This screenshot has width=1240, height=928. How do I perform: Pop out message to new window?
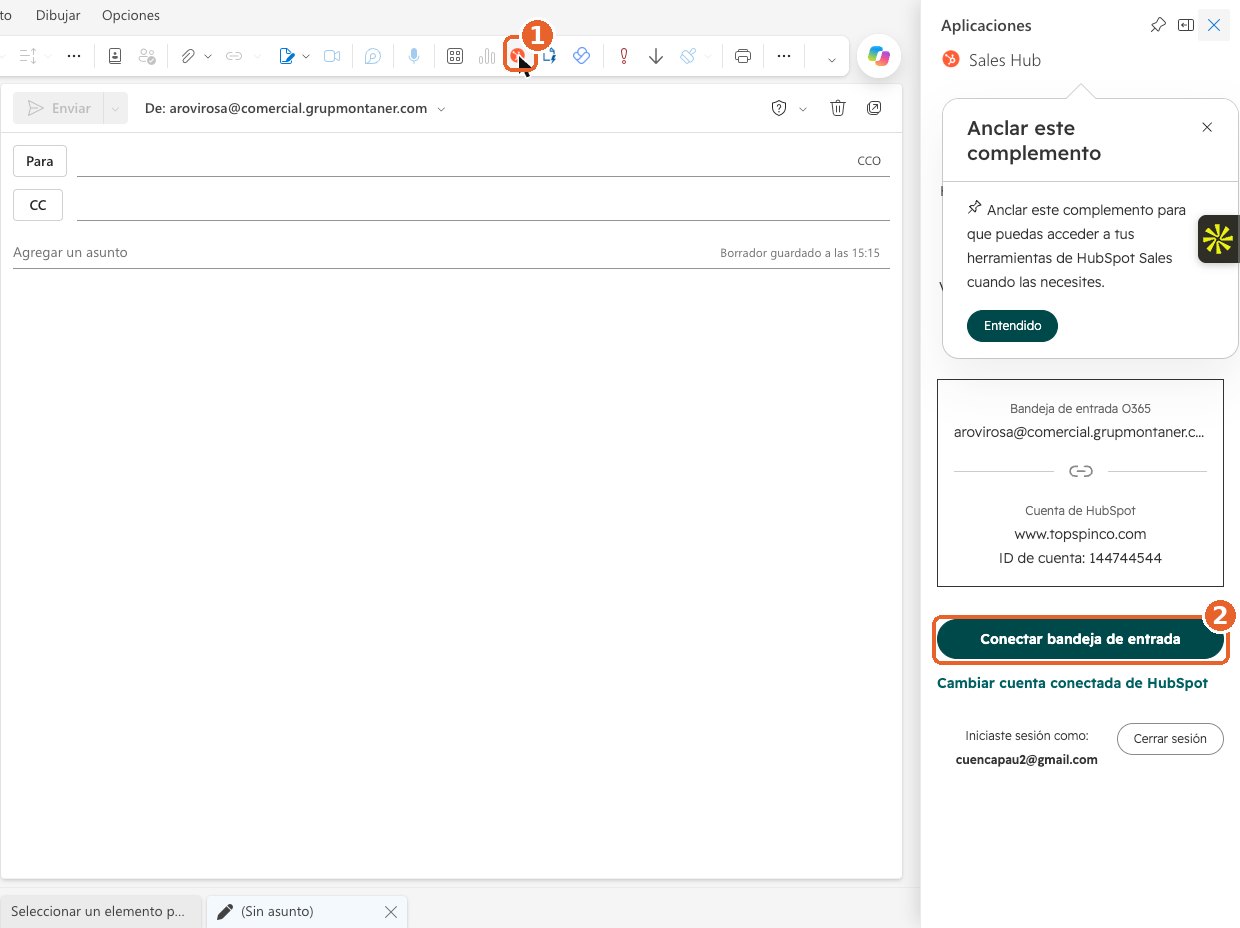[x=874, y=108]
